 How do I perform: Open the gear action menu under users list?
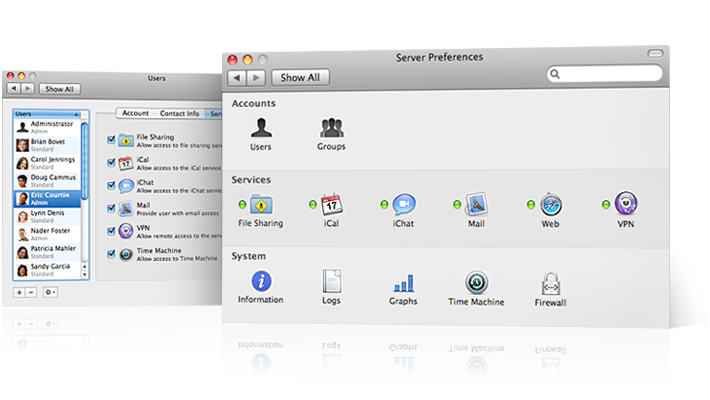point(50,292)
